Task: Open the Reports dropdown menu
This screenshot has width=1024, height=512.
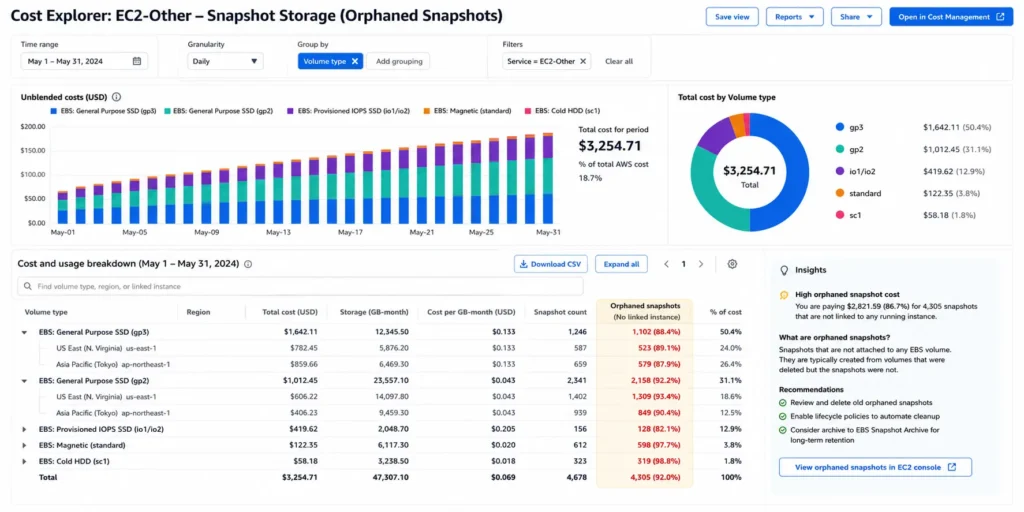Action: point(794,17)
